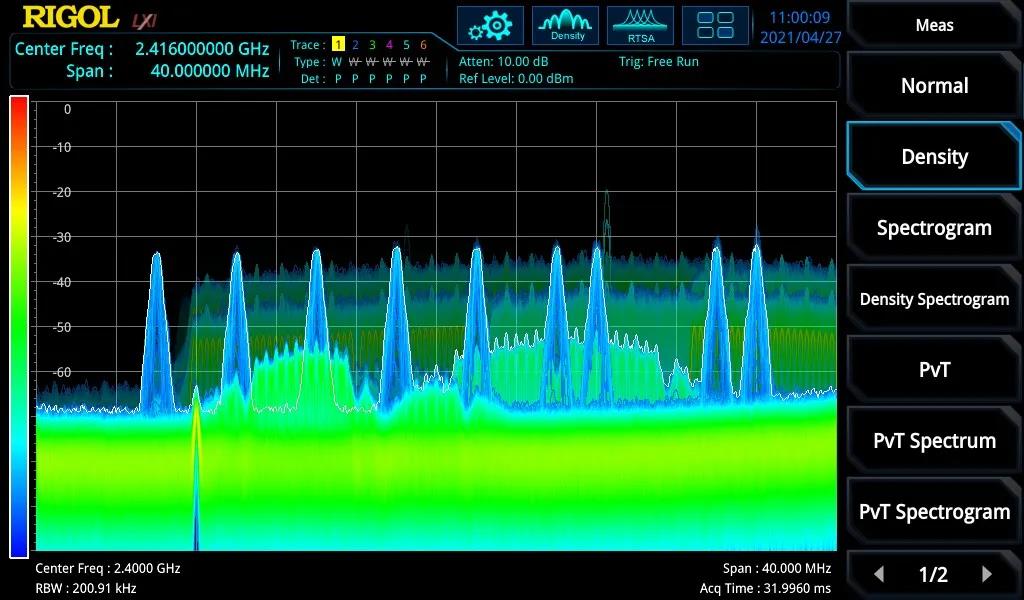Select PvT Spectrogram measurement
The width and height of the screenshot is (1024, 600).
(x=934, y=512)
